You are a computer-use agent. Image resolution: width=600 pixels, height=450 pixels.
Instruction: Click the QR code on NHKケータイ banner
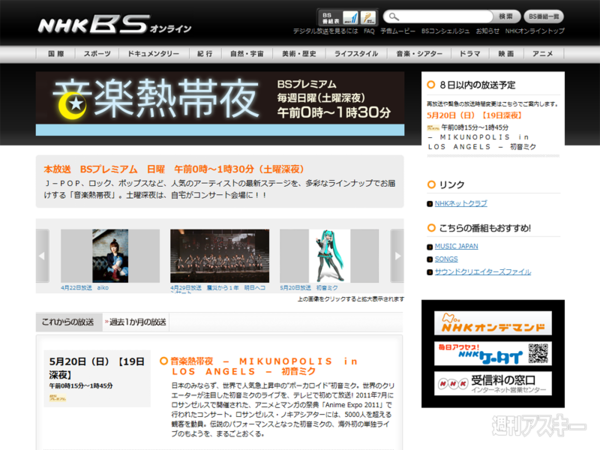pos(539,353)
